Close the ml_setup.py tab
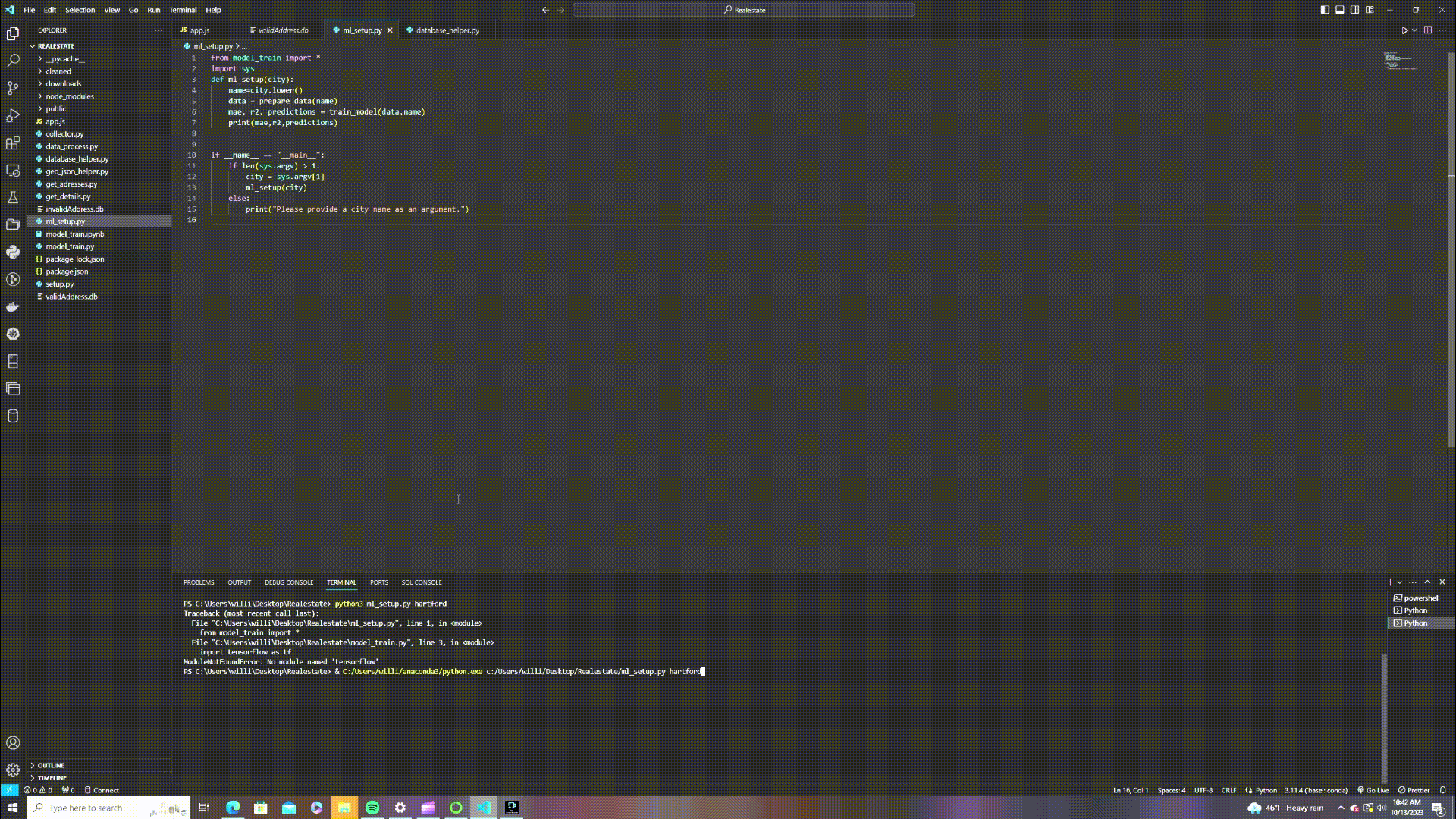1456x819 pixels. point(390,30)
